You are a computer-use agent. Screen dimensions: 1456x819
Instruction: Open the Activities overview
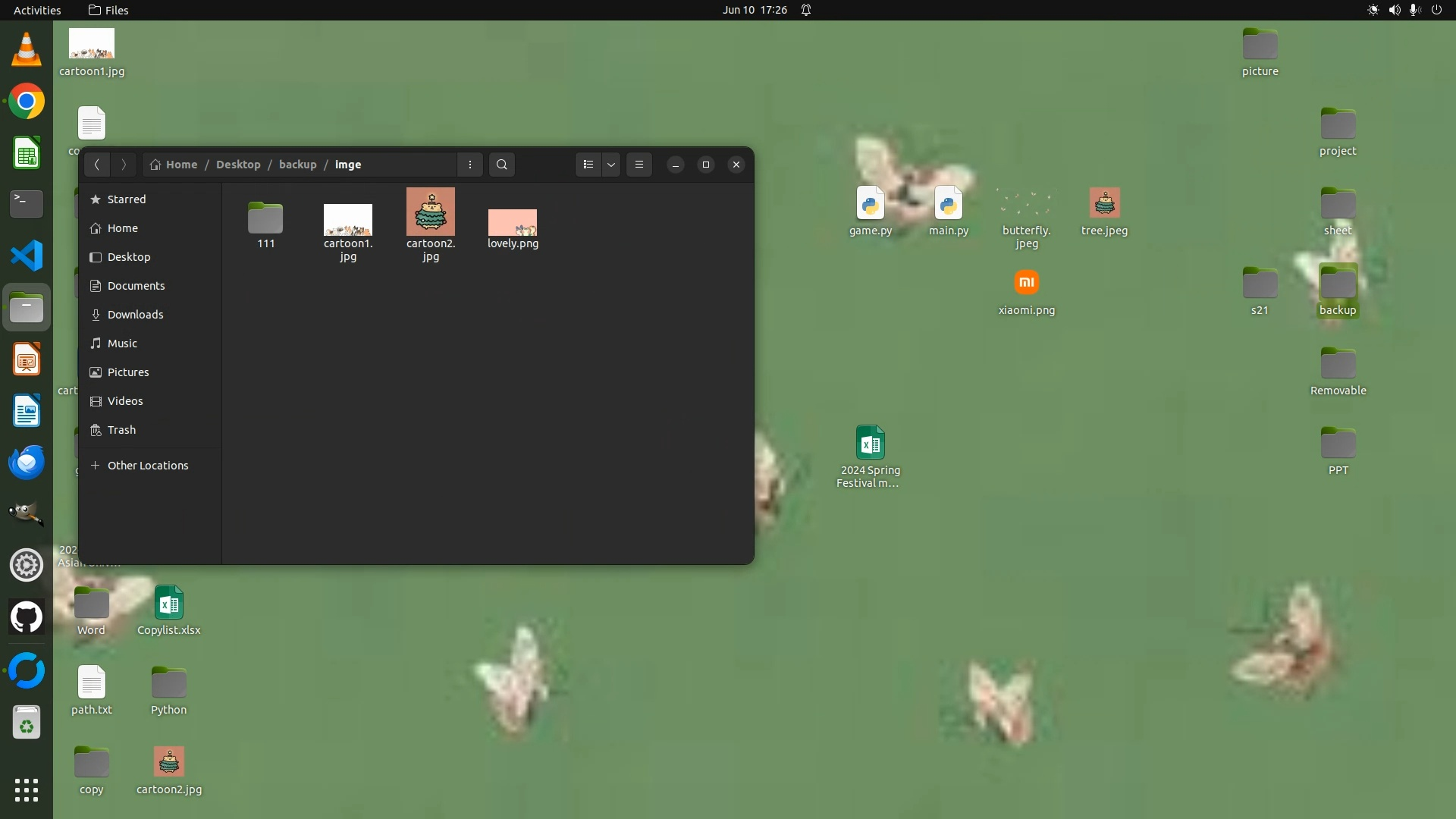point(37,10)
